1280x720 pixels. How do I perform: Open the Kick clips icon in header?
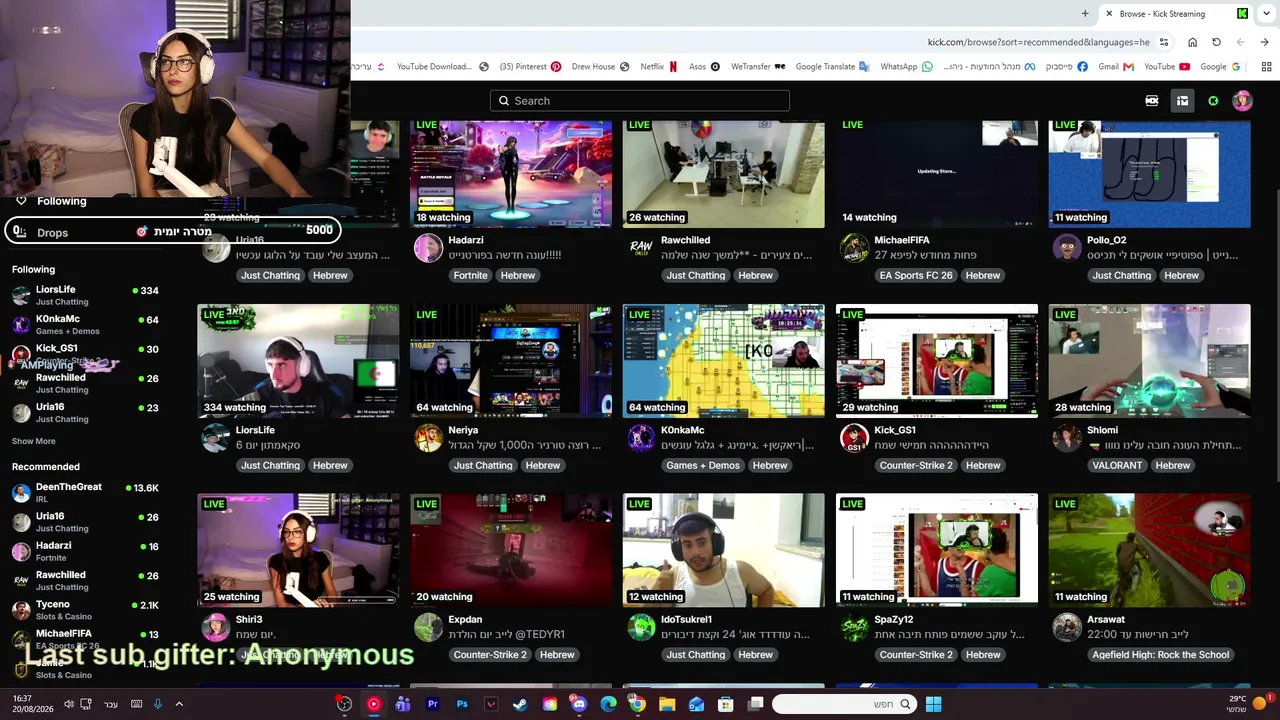point(1152,101)
